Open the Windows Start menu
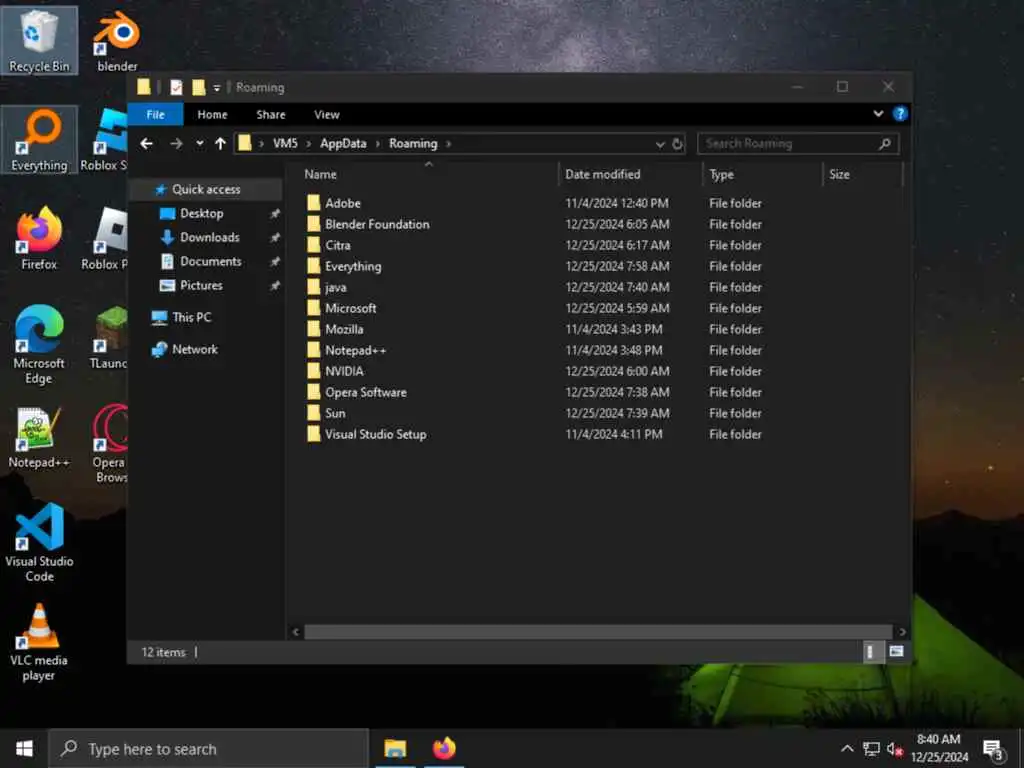 pyautogui.click(x=24, y=748)
